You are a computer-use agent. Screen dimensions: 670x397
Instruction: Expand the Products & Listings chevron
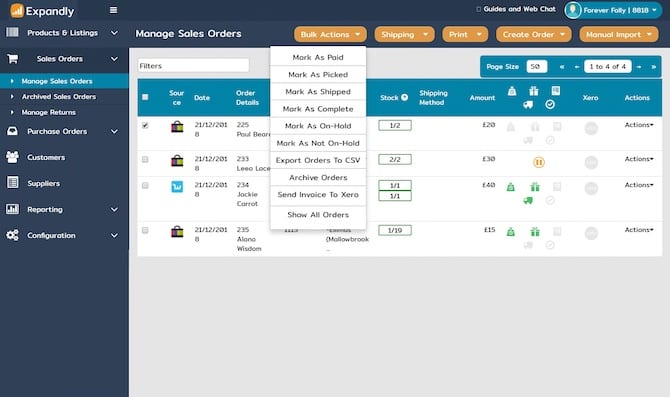pyautogui.click(x=114, y=32)
